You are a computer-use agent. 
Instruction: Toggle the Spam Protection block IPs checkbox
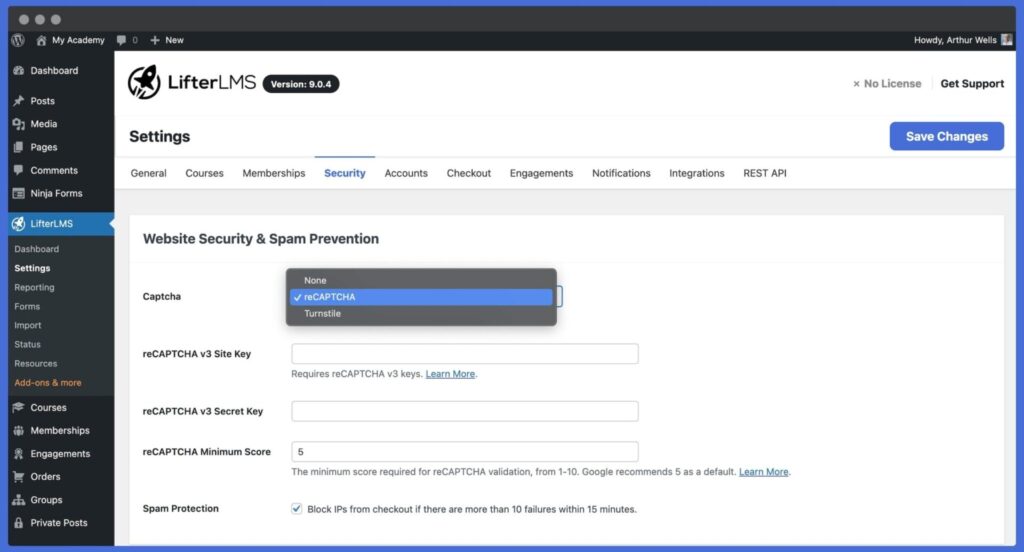(x=296, y=508)
